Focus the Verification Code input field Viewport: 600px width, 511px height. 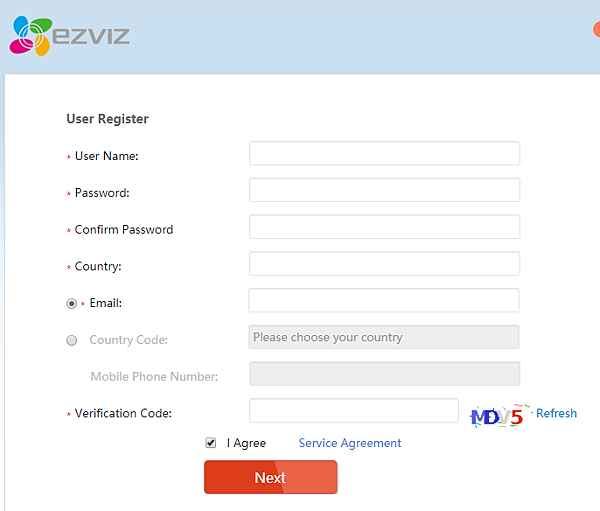[354, 410]
